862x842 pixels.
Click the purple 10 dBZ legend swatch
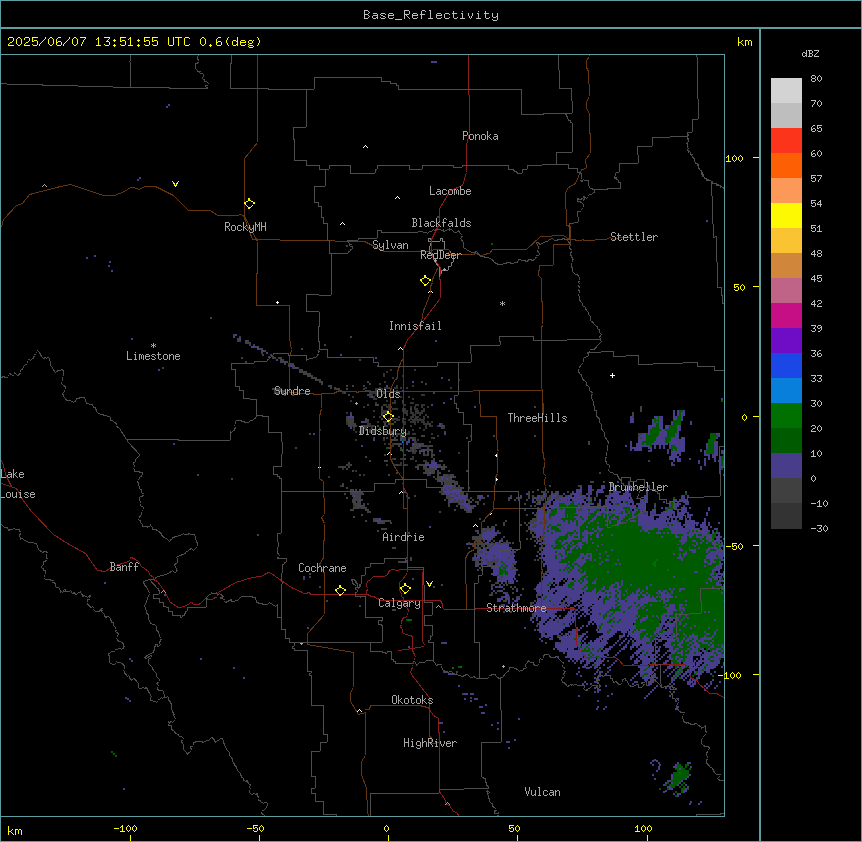[x=786, y=466]
